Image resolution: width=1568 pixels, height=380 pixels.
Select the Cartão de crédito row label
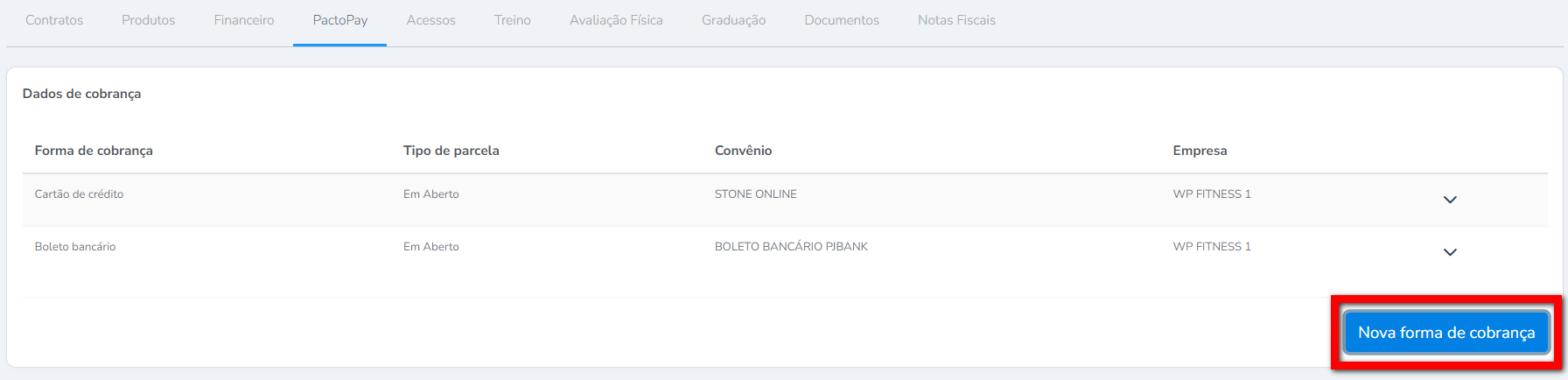pyautogui.click(x=79, y=194)
